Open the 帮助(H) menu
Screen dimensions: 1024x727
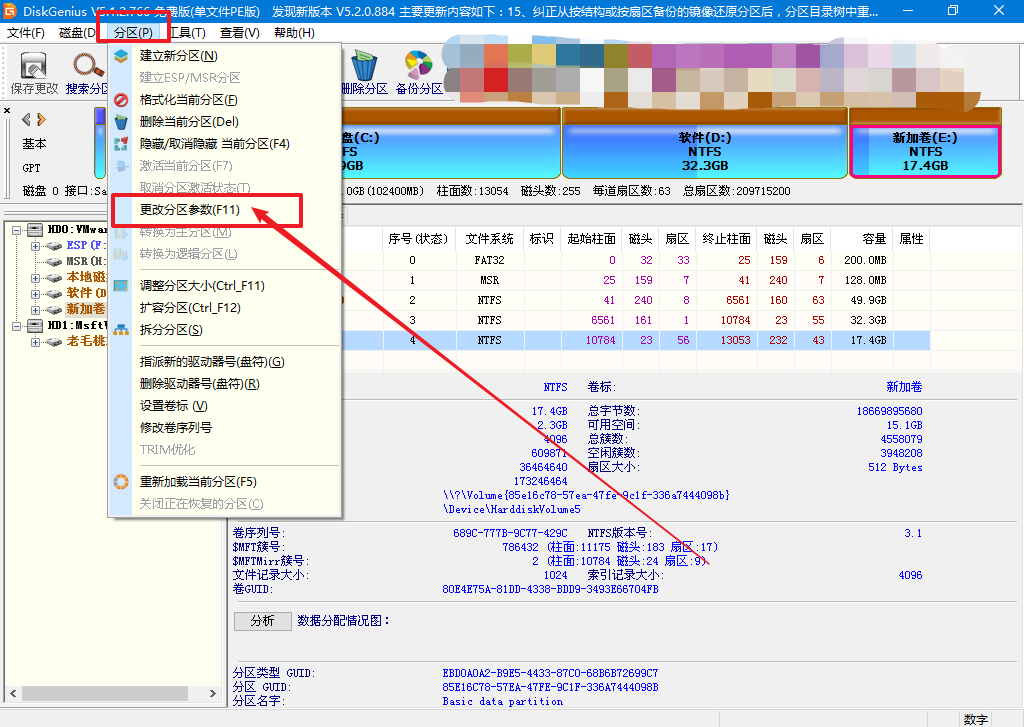(294, 33)
